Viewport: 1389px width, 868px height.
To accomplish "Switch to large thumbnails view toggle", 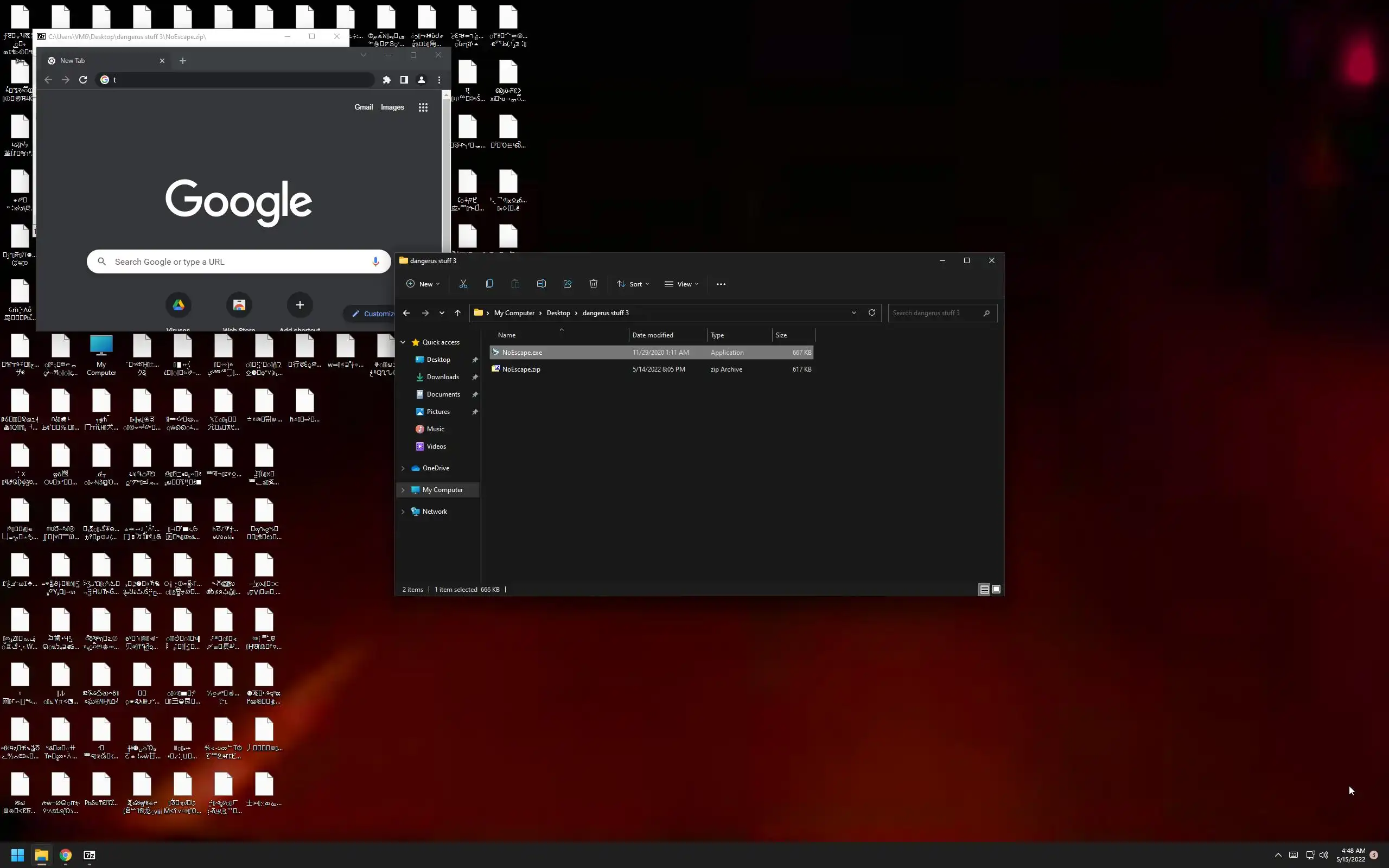I will [x=996, y=590].
